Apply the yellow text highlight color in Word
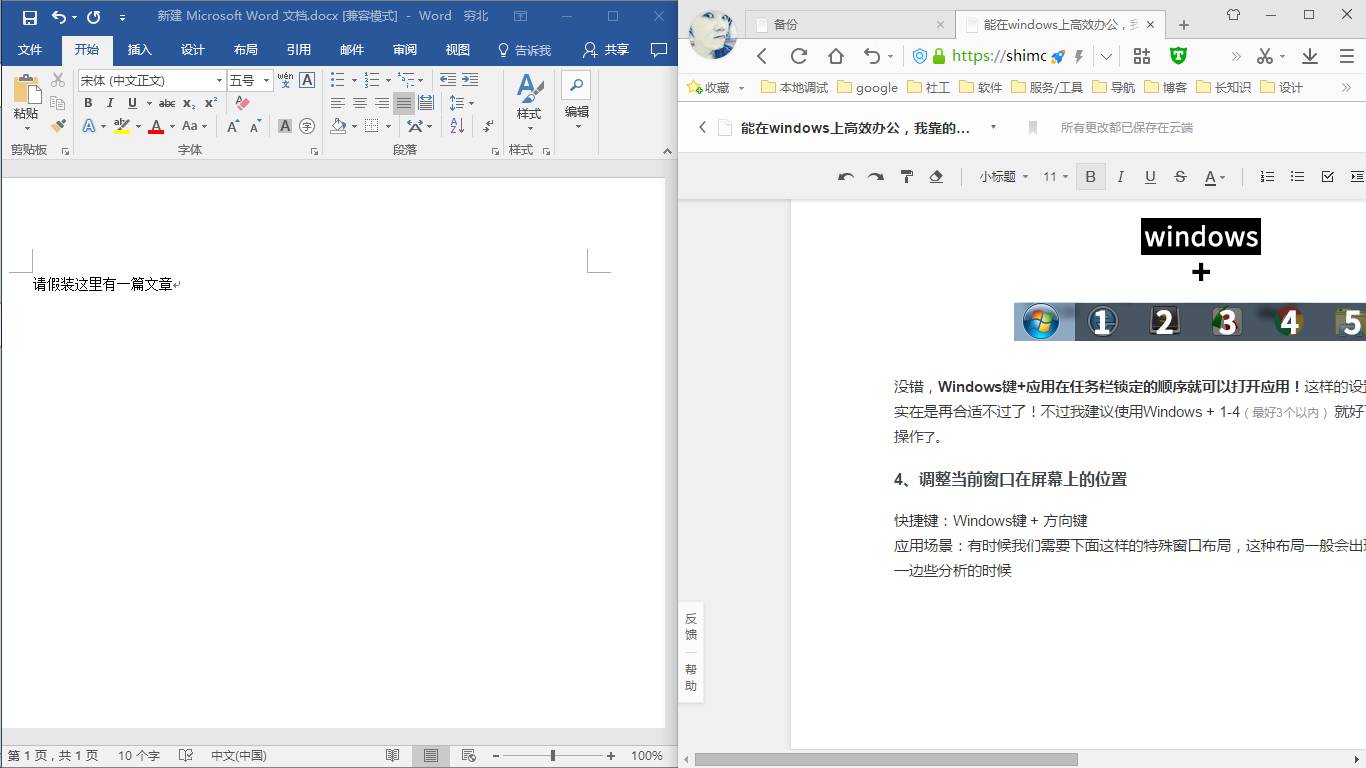Image resolution: width=1366 pixels, height=768 pixels. click(x=122, y=126)
